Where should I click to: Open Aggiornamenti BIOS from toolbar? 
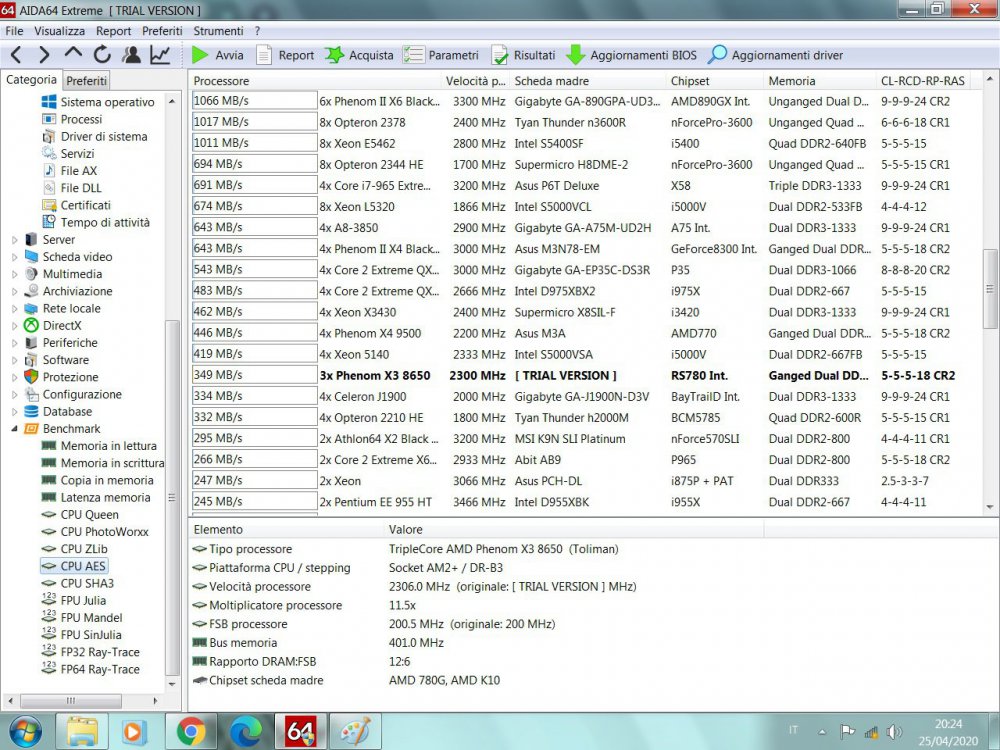pyautogui.click(x=632, y=55)
